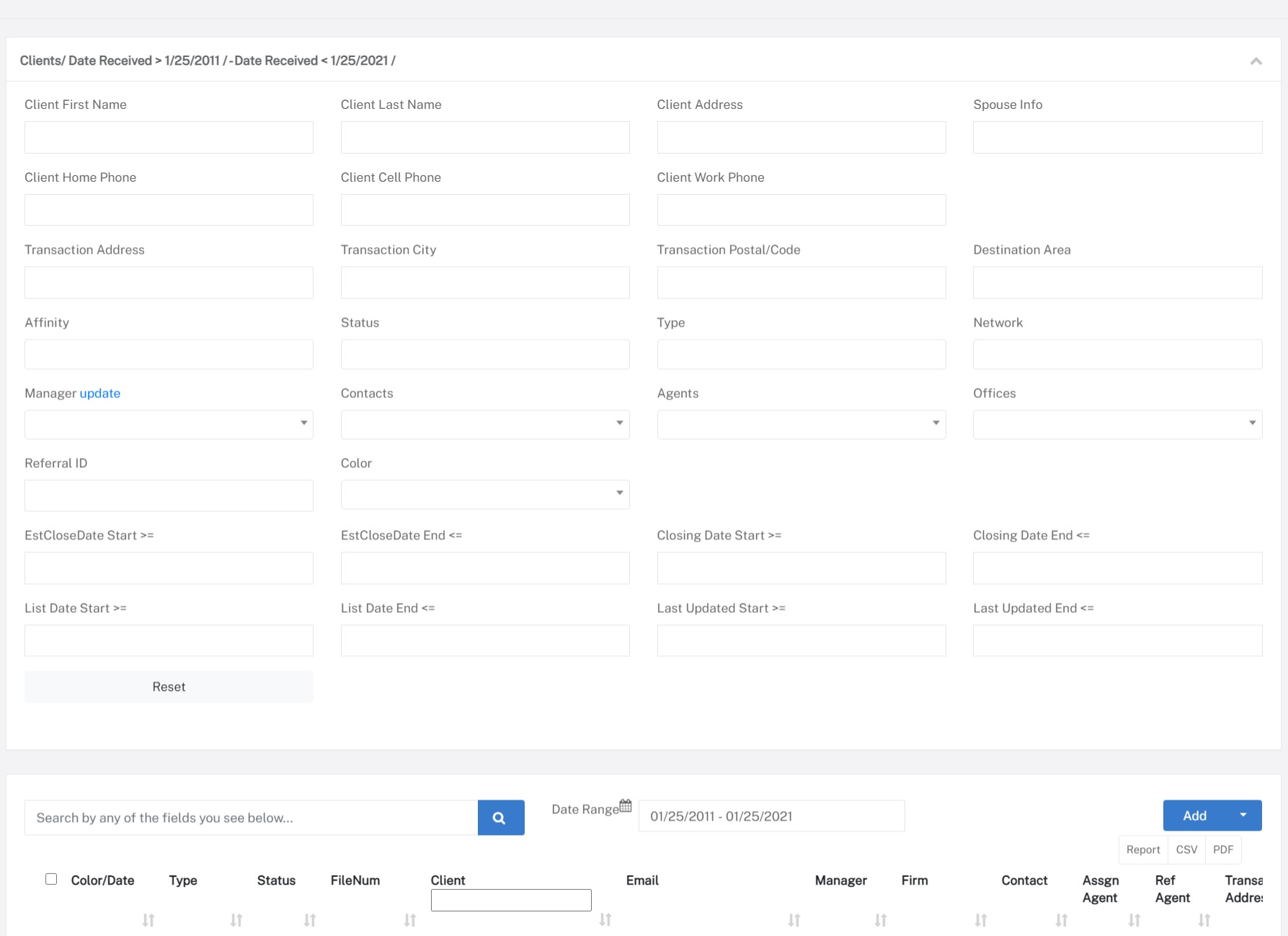Click the Date Range input box

[x=771, y=816]
